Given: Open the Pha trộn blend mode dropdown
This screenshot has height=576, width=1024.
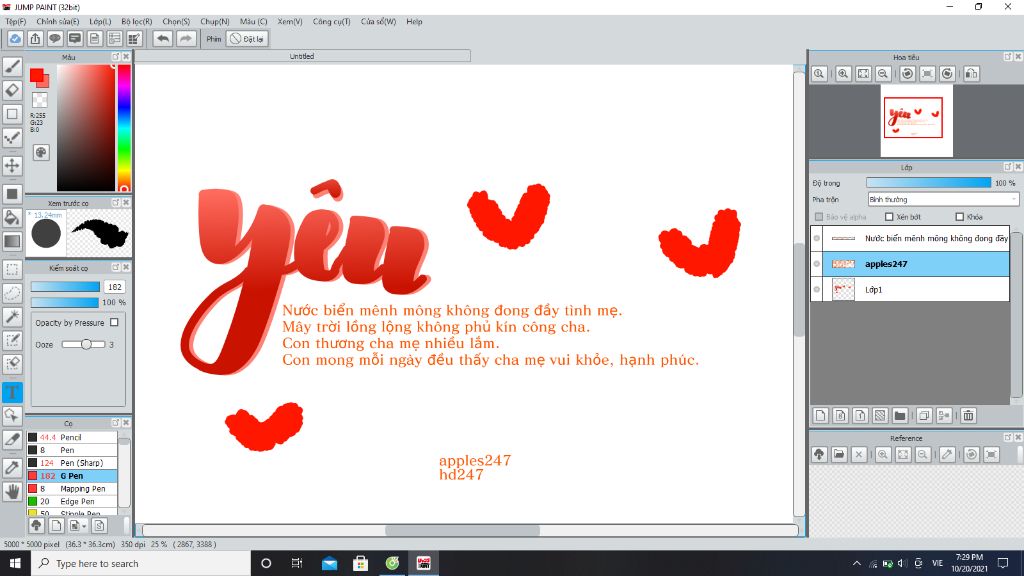Looking at the screenshot, I should (943, 200).
